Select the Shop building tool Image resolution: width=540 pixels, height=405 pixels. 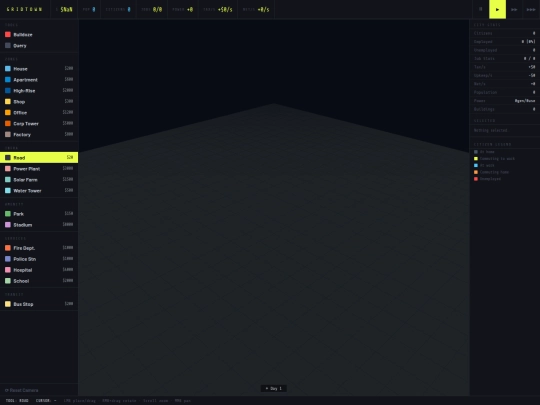point(39,102)
